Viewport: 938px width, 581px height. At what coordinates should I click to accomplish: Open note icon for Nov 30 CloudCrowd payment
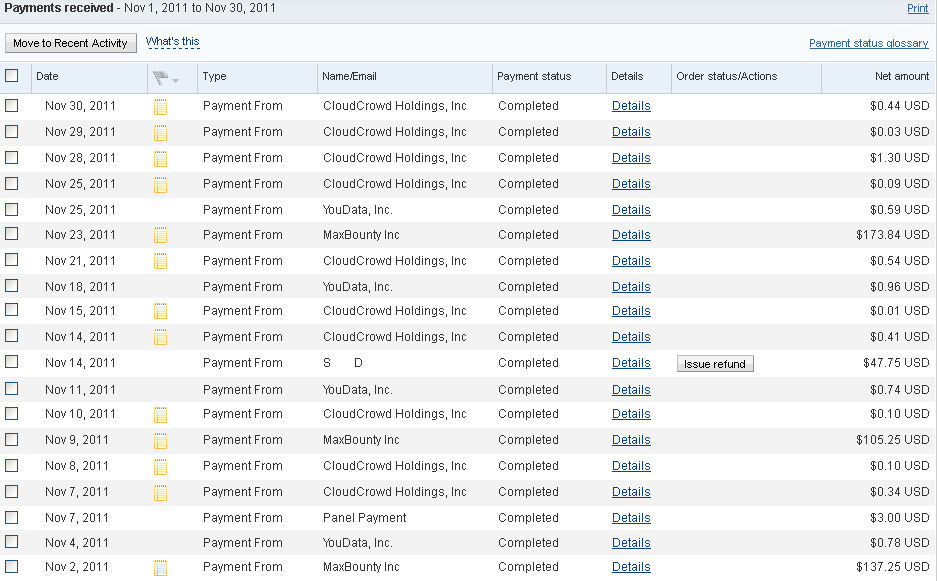point(160,107)
